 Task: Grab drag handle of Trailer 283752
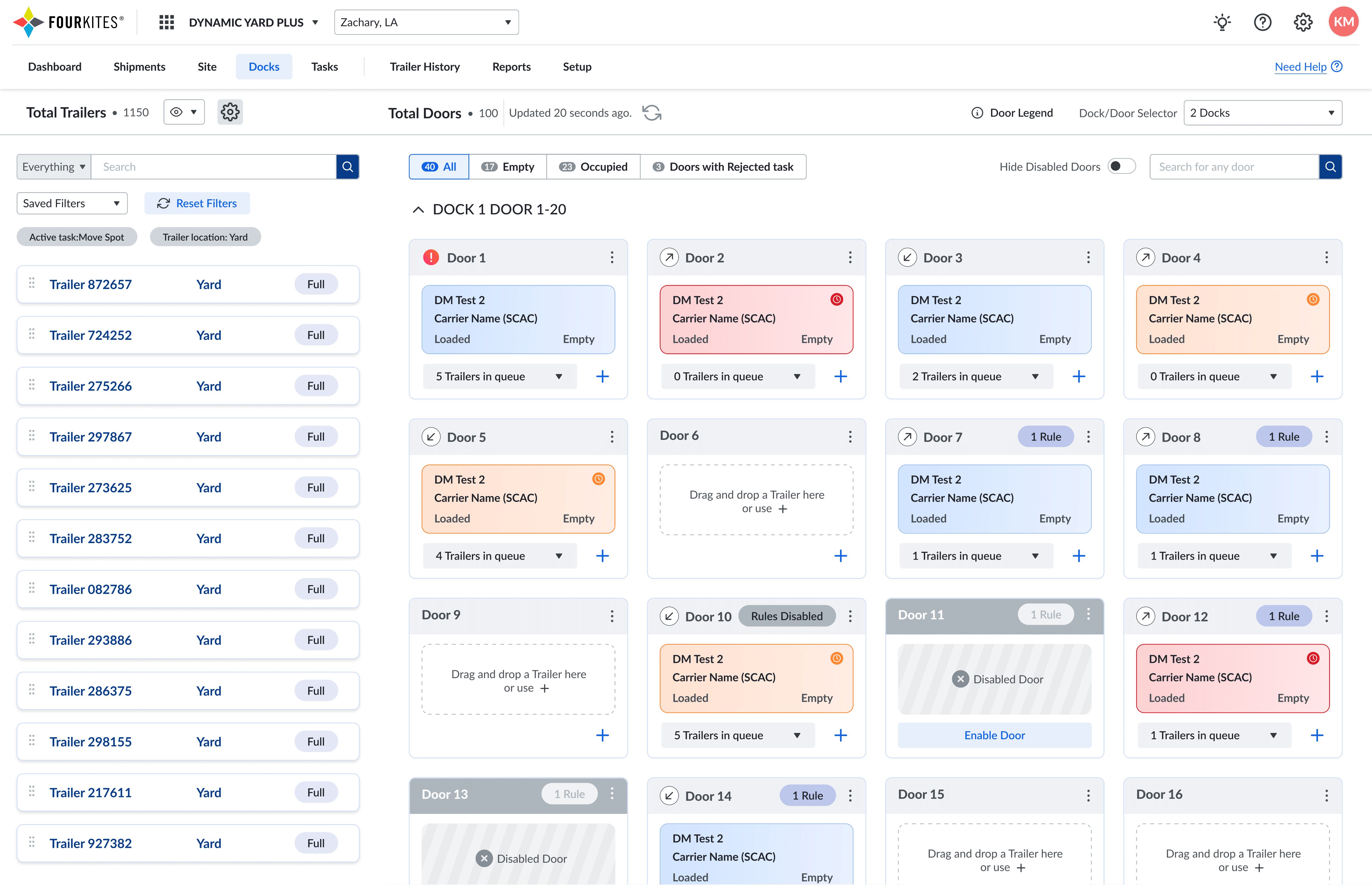[x=32, y=537]
